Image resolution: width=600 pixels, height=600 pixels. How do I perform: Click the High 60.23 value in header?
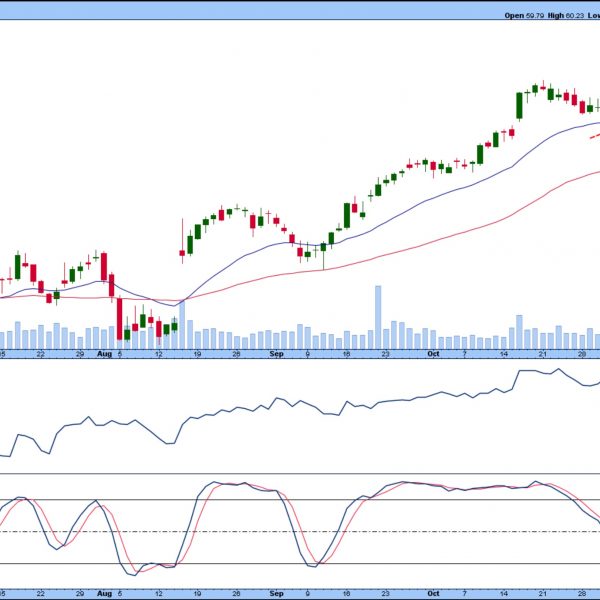click(x=566, y=16)
